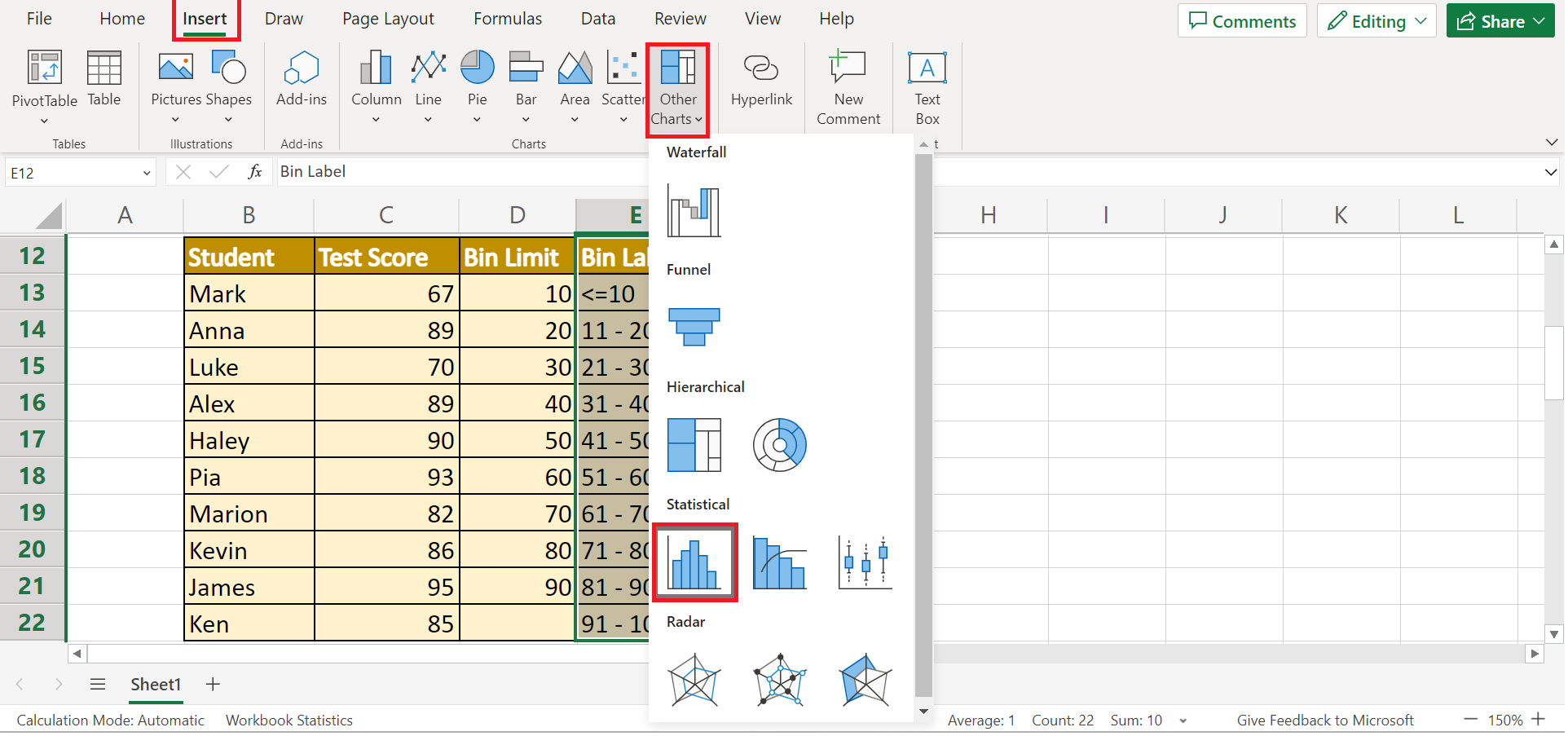Click the zoom in plus button
Viewport: 1568px width, 736px height.
1538,720
